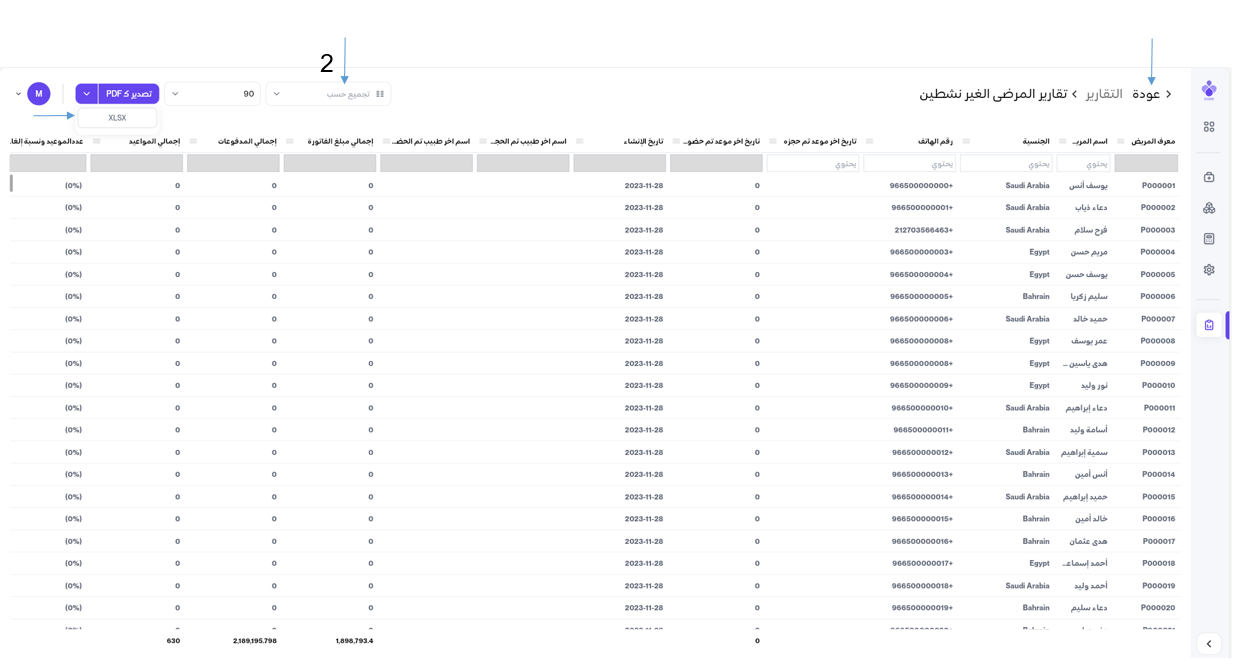Image resolution: width=1242 pixels, height=665 pixels.
Task: Open column menu for رقم الهاتف header
Action: pyautogui.click(x=869, y=142)
